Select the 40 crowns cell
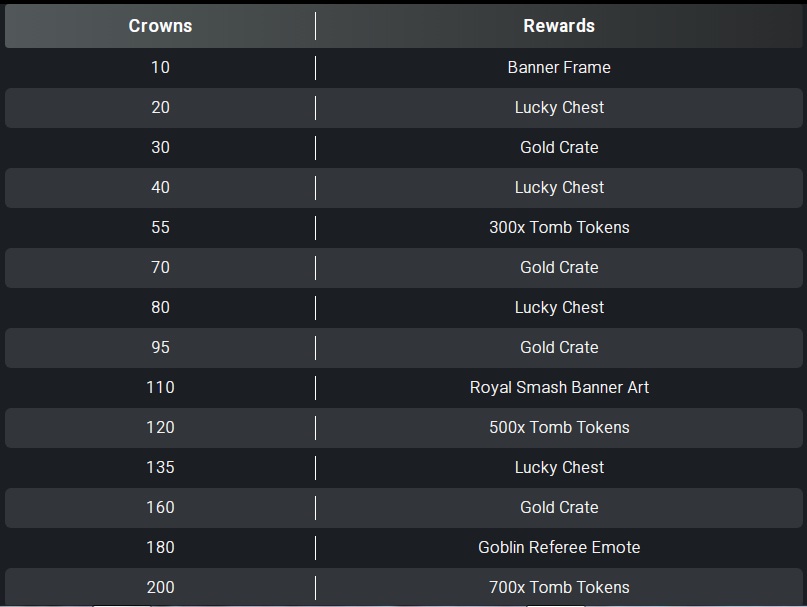 pyautogui.click(x=160, y=187)
